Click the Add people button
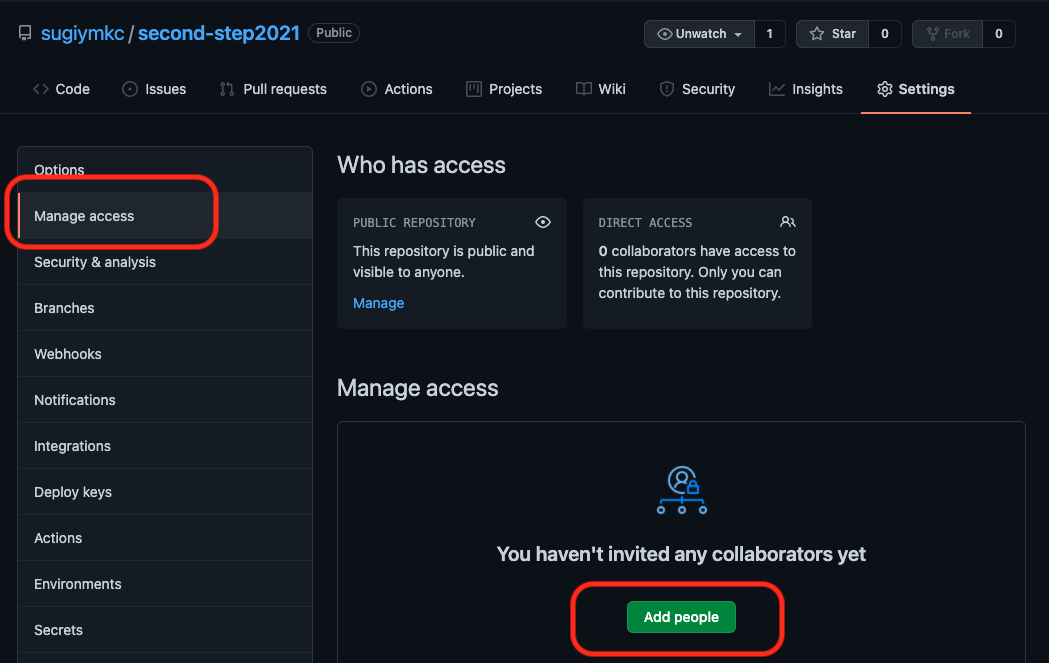Image resolution: width=1049 pixels, height=663 pixels. (x=681, y=617)
